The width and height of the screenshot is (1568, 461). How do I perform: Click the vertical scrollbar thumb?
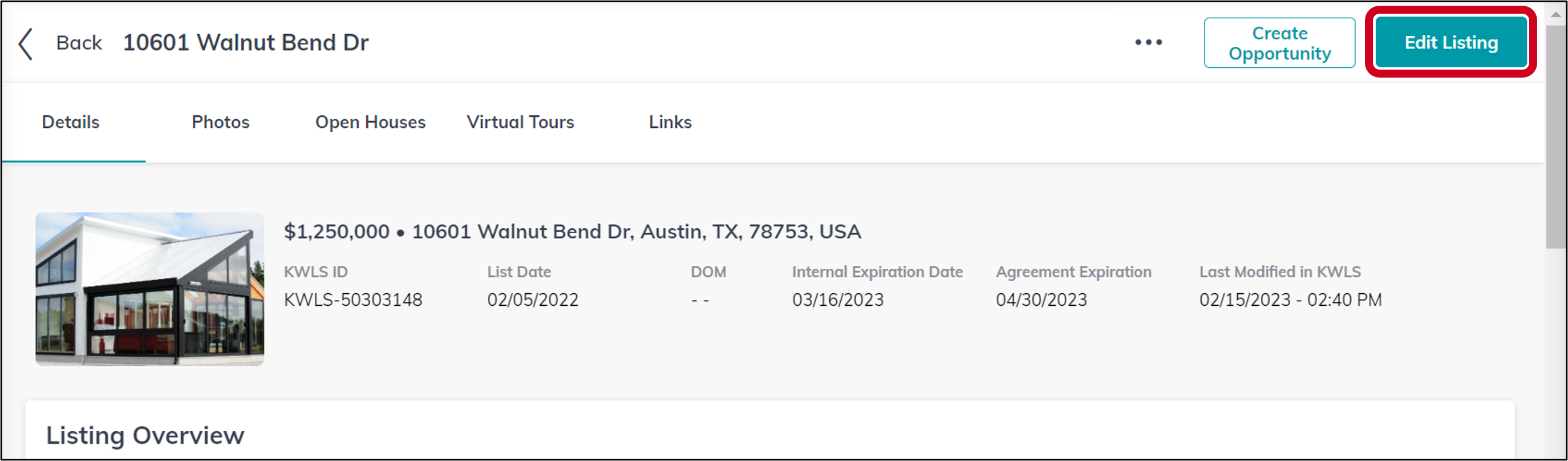coord(1556,135)
